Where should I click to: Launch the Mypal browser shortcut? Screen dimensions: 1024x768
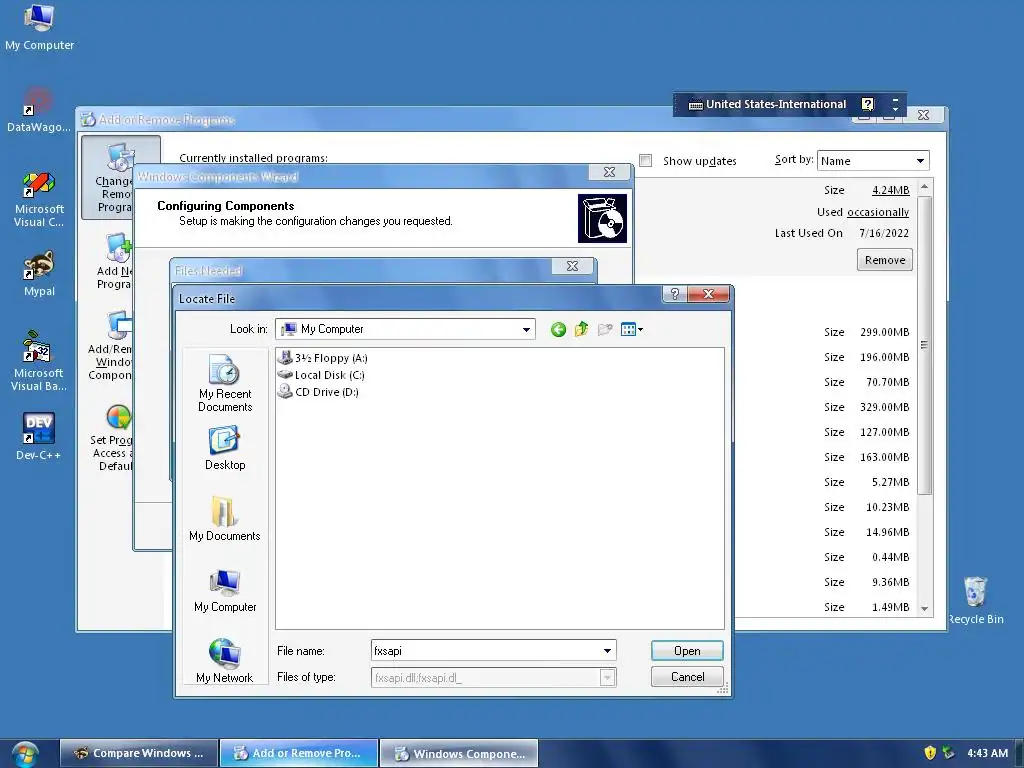[39, 274]
